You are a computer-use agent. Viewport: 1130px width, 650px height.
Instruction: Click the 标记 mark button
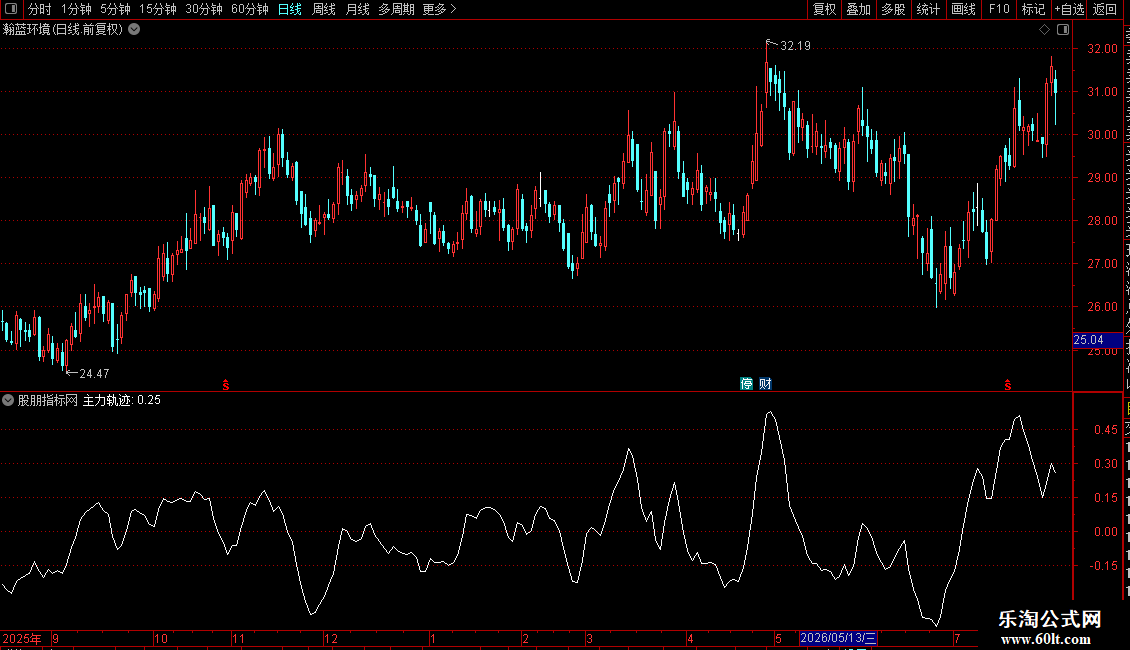click(1033, 9)
